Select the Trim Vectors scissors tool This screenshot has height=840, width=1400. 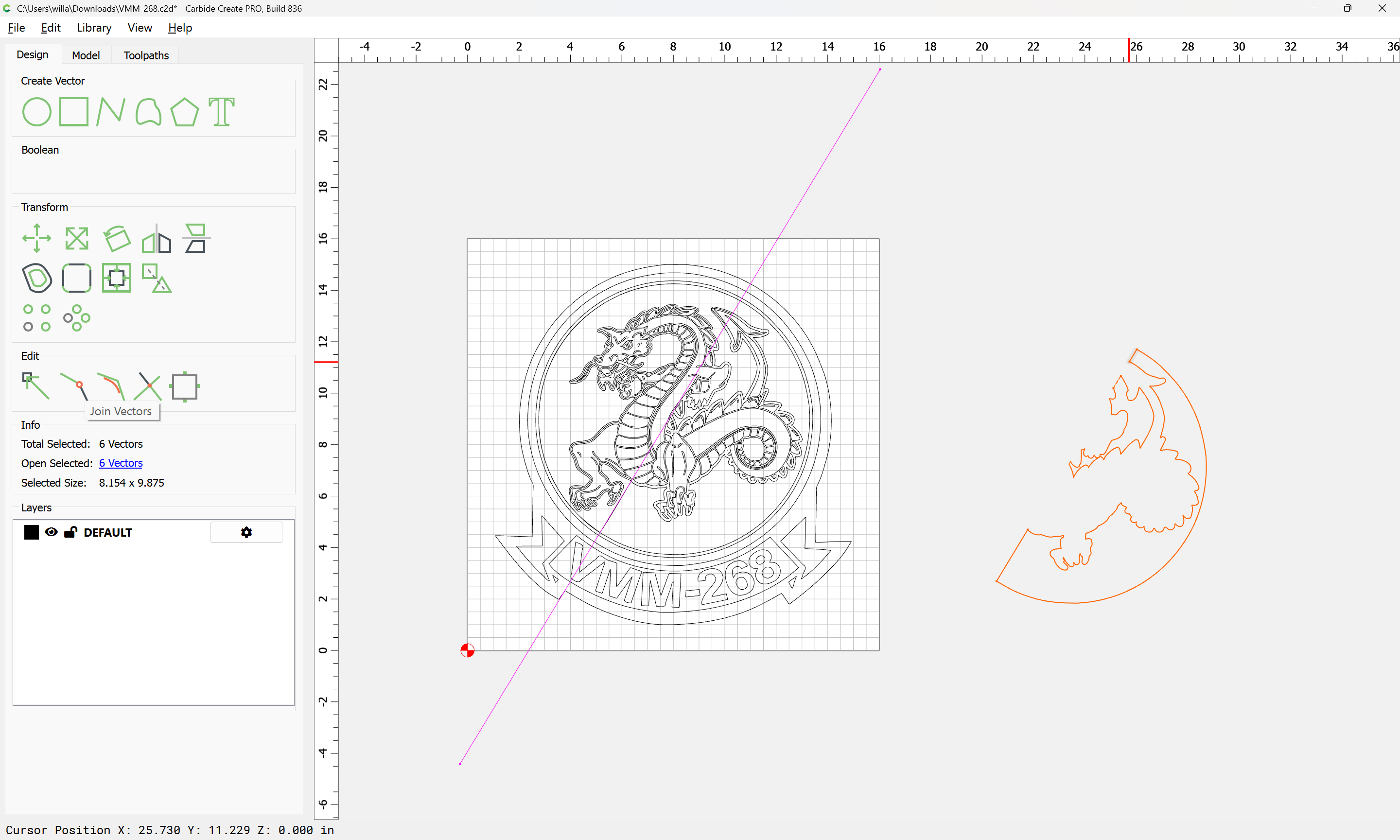(x=148, y=386)
